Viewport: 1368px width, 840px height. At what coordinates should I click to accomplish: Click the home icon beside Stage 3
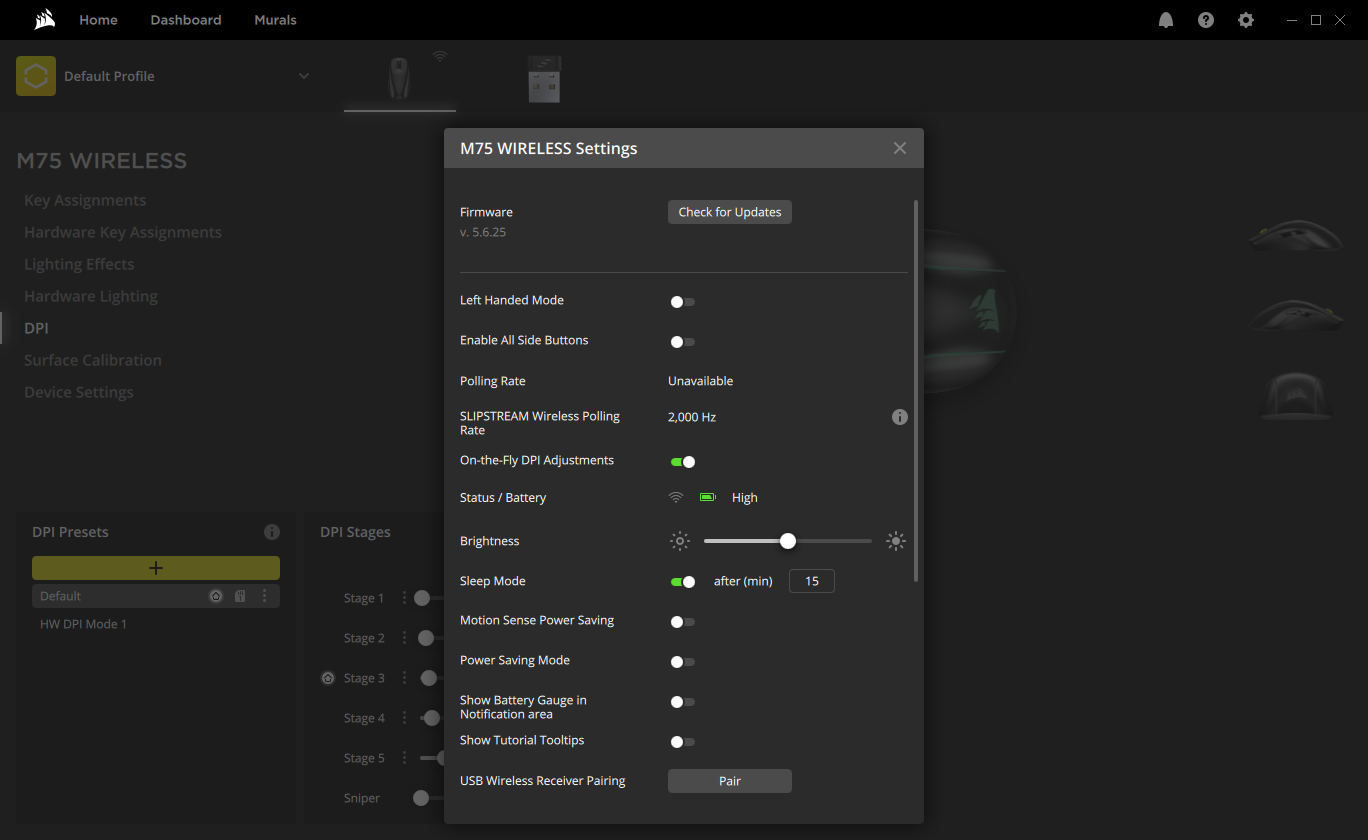328,678
